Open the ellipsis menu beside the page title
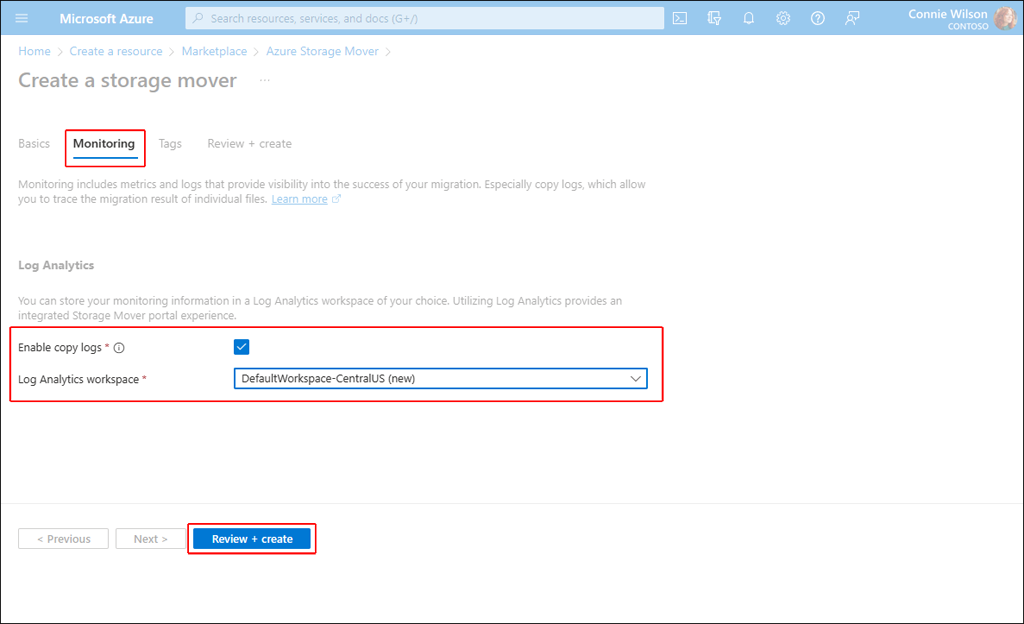Image resolution: width=1024 pixels, height=624 pixels. (264, 80)
